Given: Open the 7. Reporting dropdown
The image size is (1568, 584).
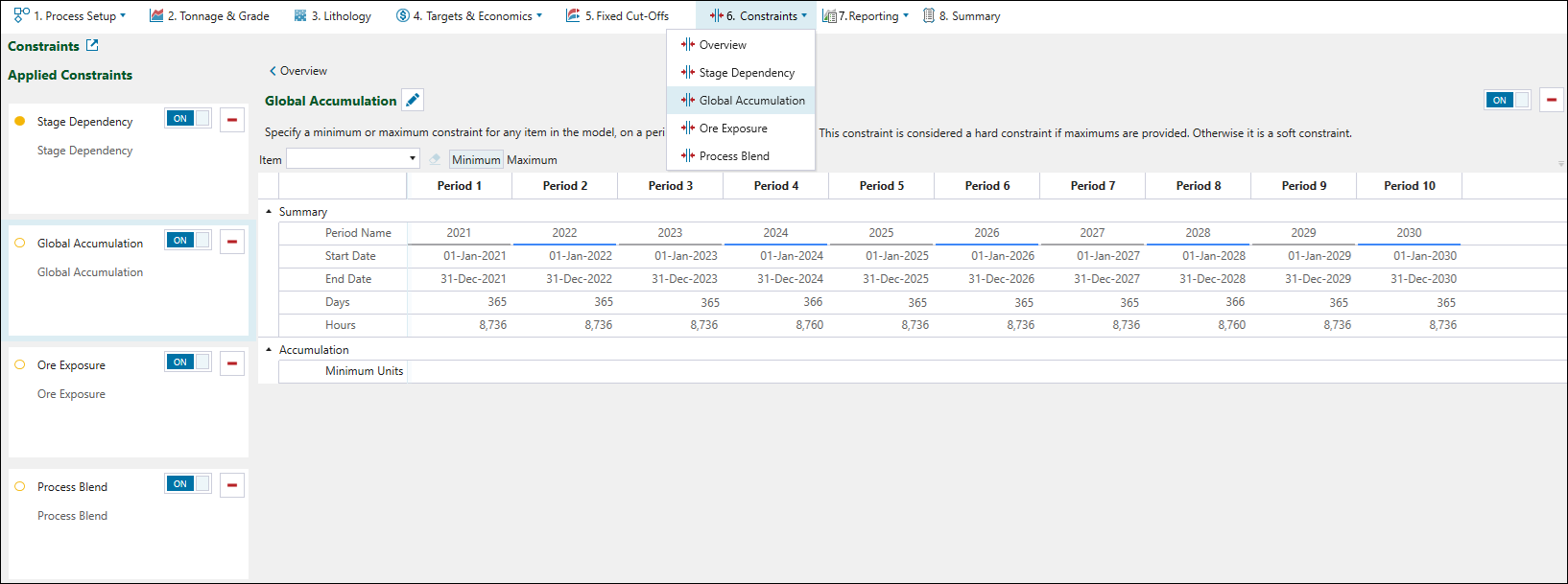Looking at the screenshot, I should click(866, 16).
